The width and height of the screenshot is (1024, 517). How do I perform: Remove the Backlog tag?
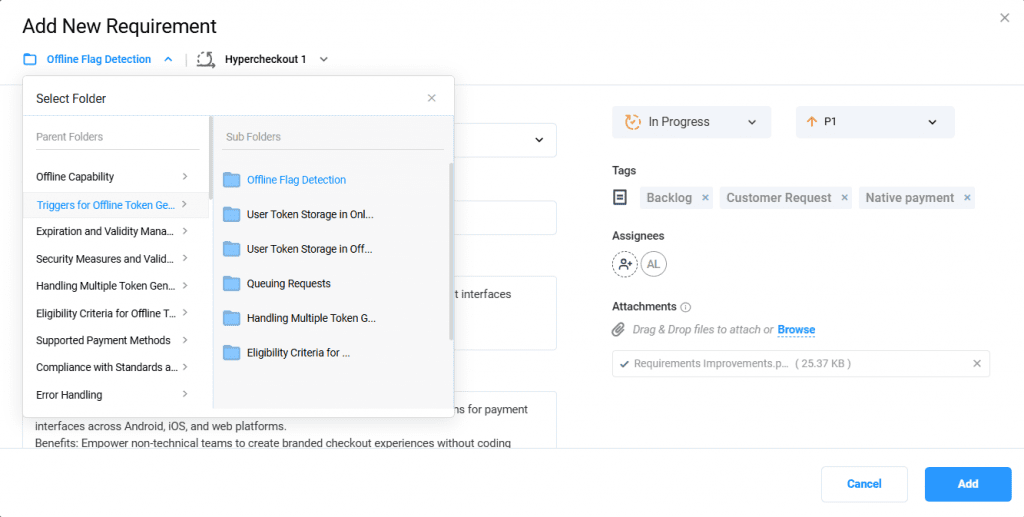click(x=705, y=198)
